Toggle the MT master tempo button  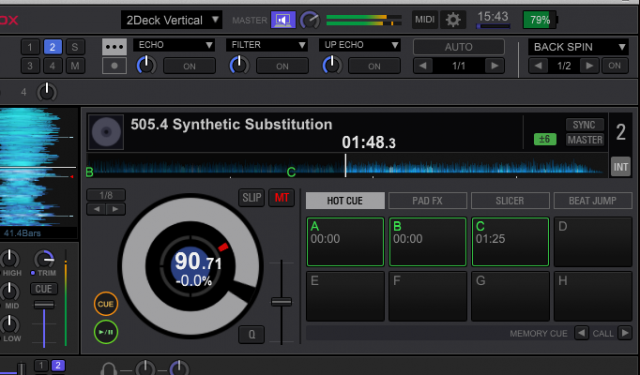[x=282, y=198]
